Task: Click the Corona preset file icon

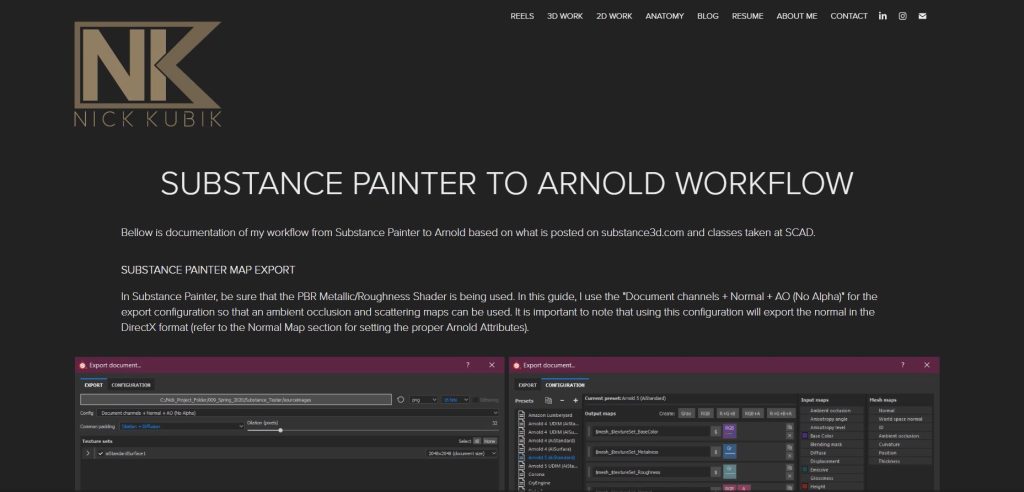Action: point(521,474)
